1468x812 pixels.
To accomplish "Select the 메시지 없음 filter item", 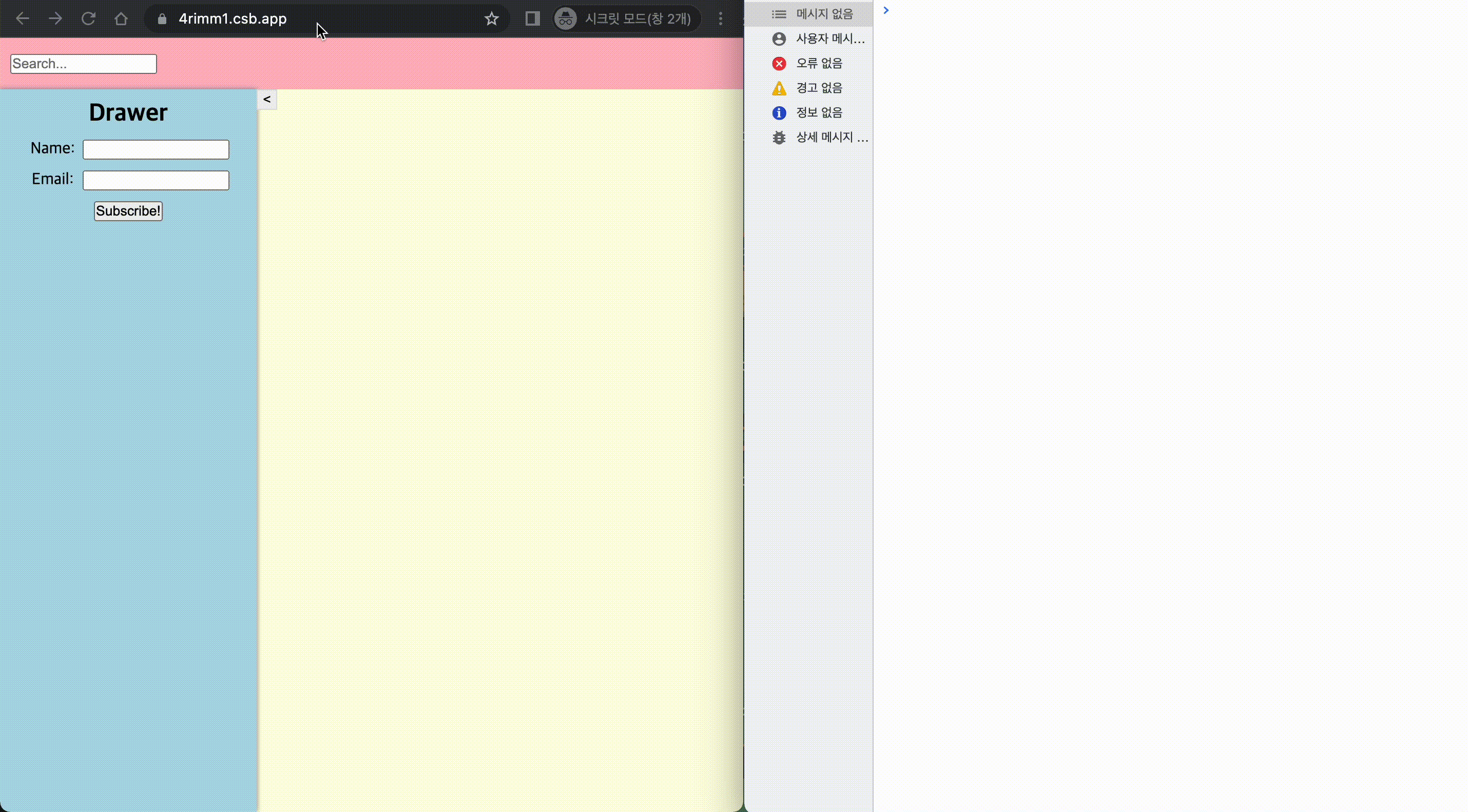I will click(x=814, y=14).
